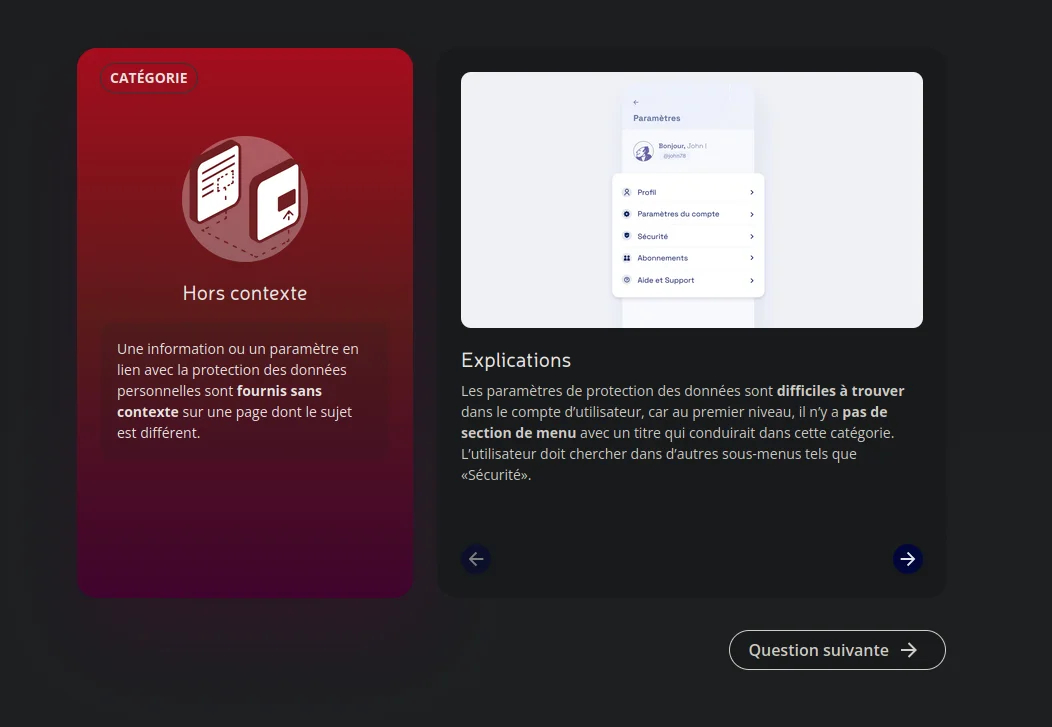Click the back arrow above Paramètres

[636, 102]
